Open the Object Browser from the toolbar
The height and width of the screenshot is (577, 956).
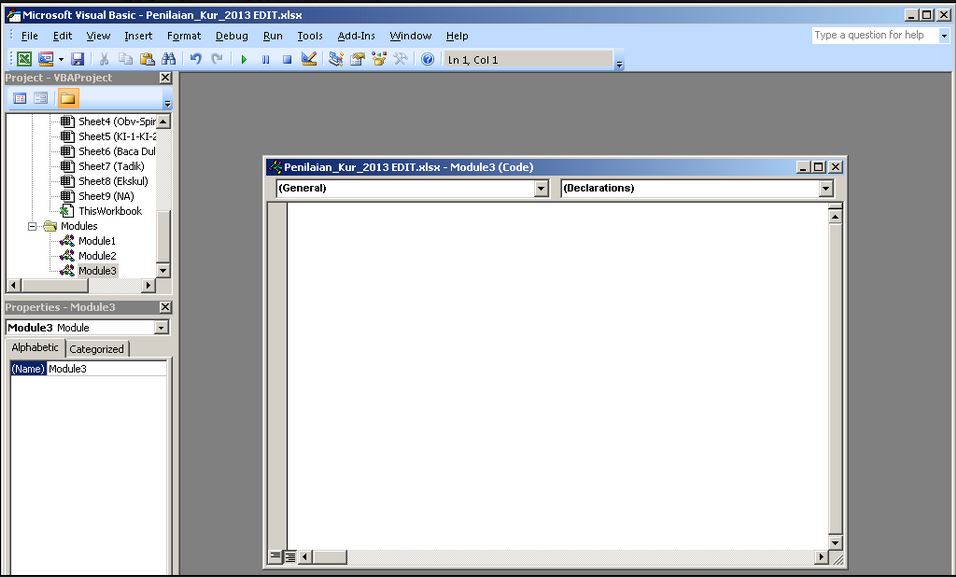pyautogui.click(x=381, y=58)
